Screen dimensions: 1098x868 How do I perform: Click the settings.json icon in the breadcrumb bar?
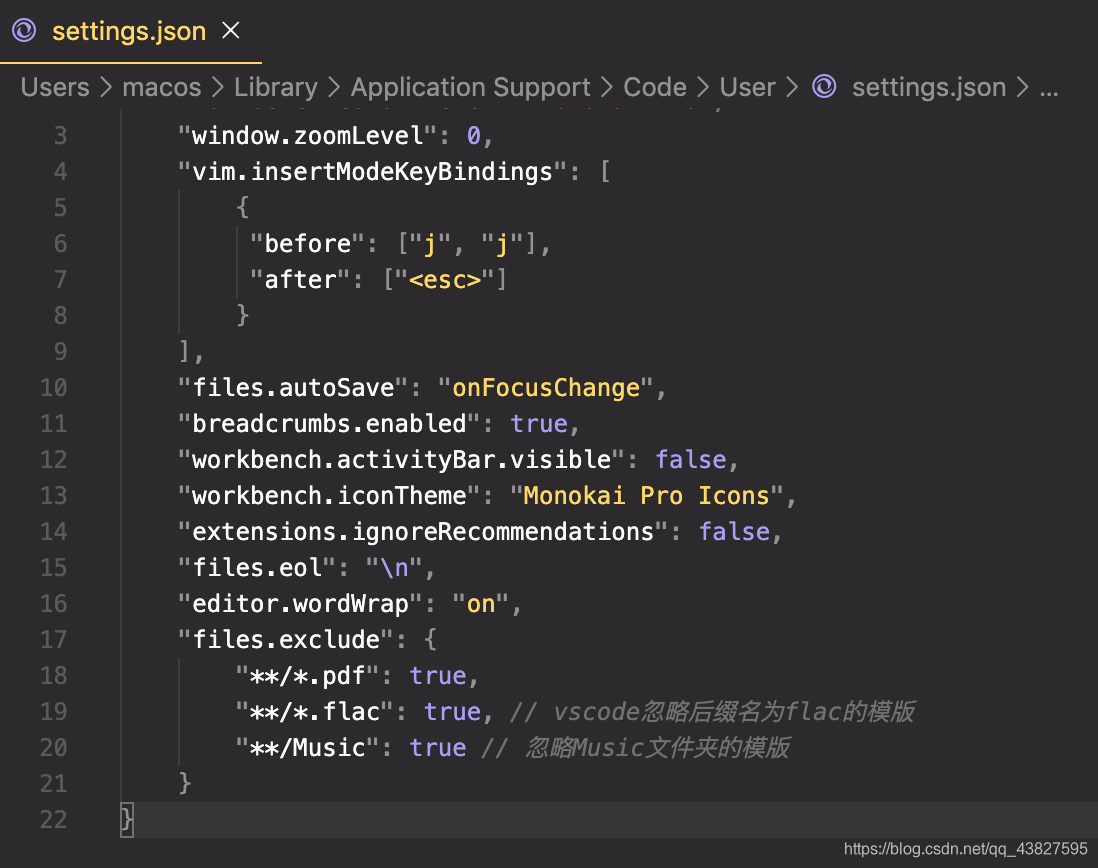(x=824, y=87)
